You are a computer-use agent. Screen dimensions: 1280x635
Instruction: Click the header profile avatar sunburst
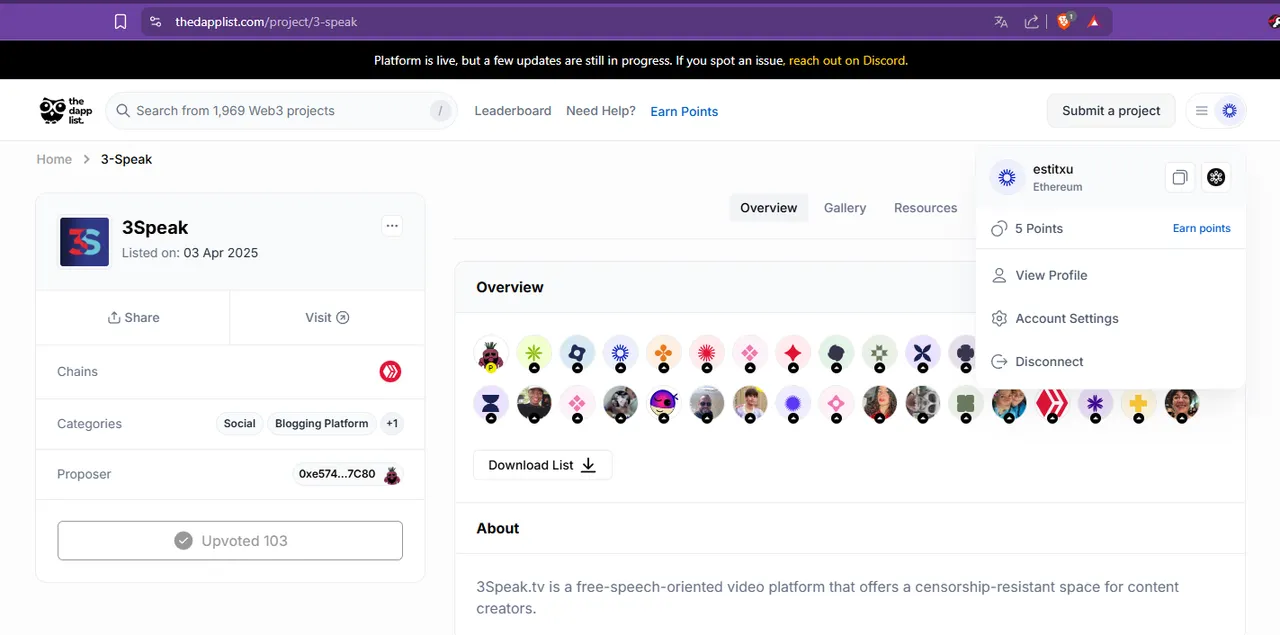(1230, 111)
